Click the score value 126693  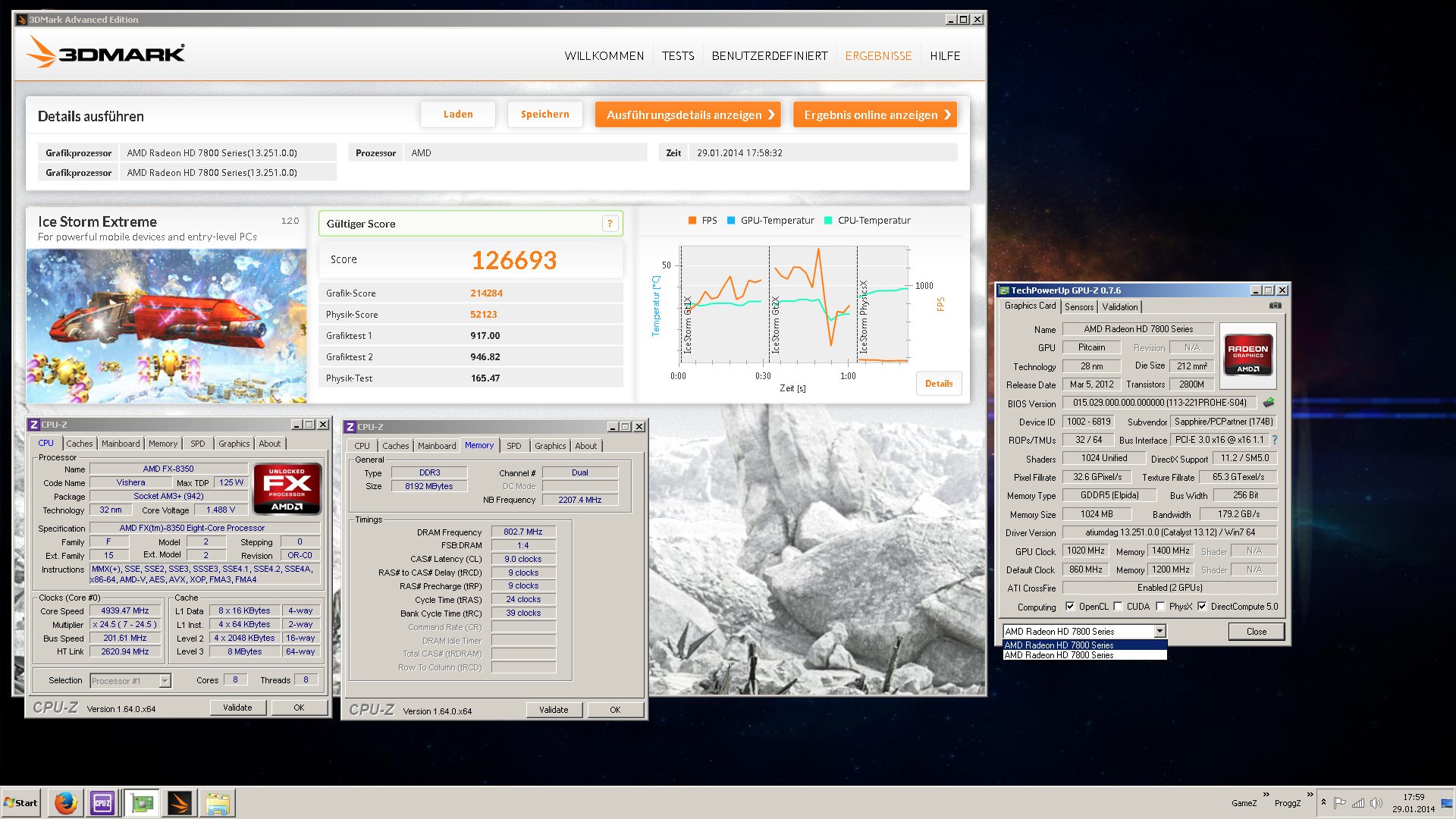(x=514, y=260)
